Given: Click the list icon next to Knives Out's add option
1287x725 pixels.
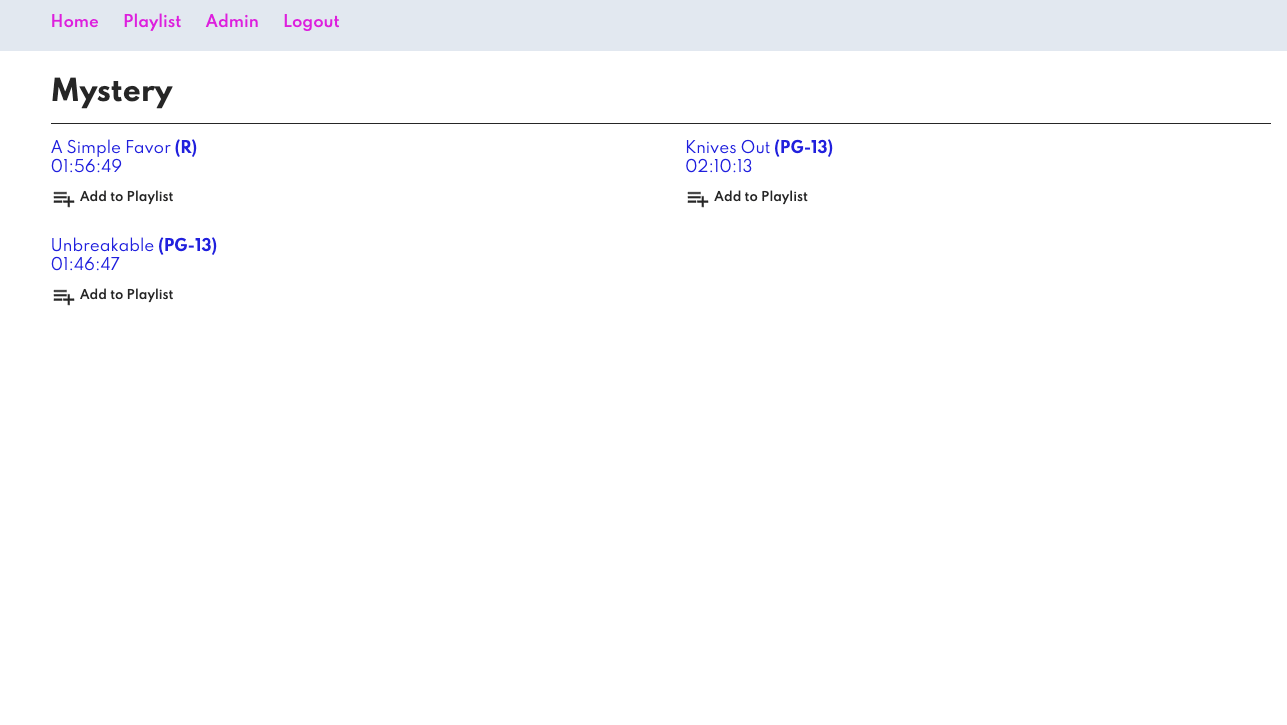Looking at the screenshot, I should [x=697, y=198].
